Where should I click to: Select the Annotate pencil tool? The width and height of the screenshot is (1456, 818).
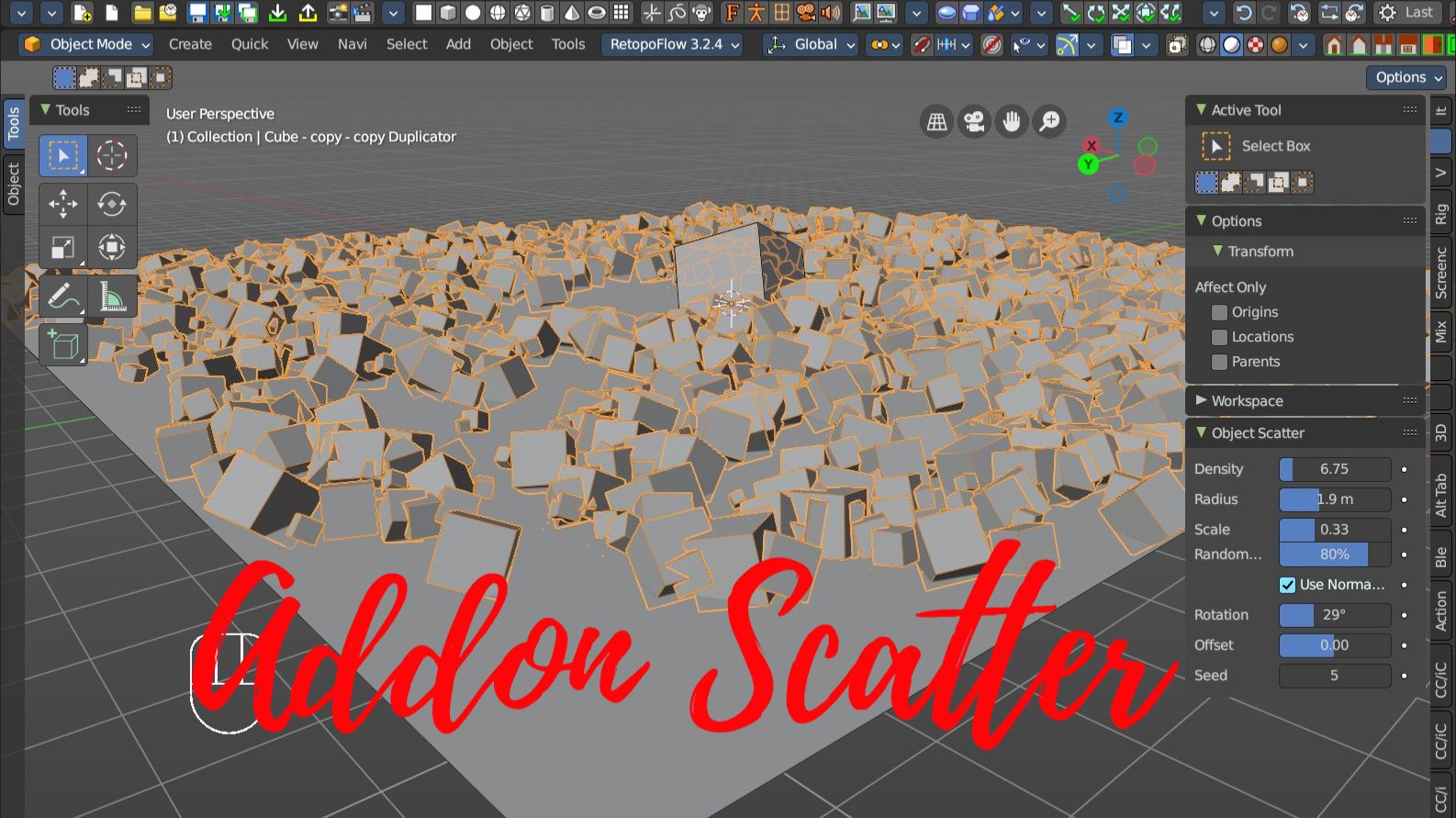click(x=62, y=297)
